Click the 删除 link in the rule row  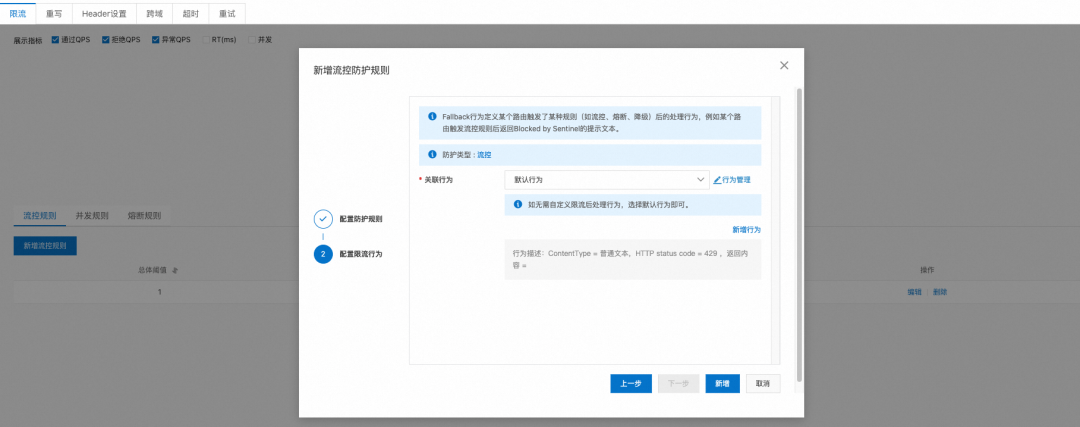pos(940,292)
